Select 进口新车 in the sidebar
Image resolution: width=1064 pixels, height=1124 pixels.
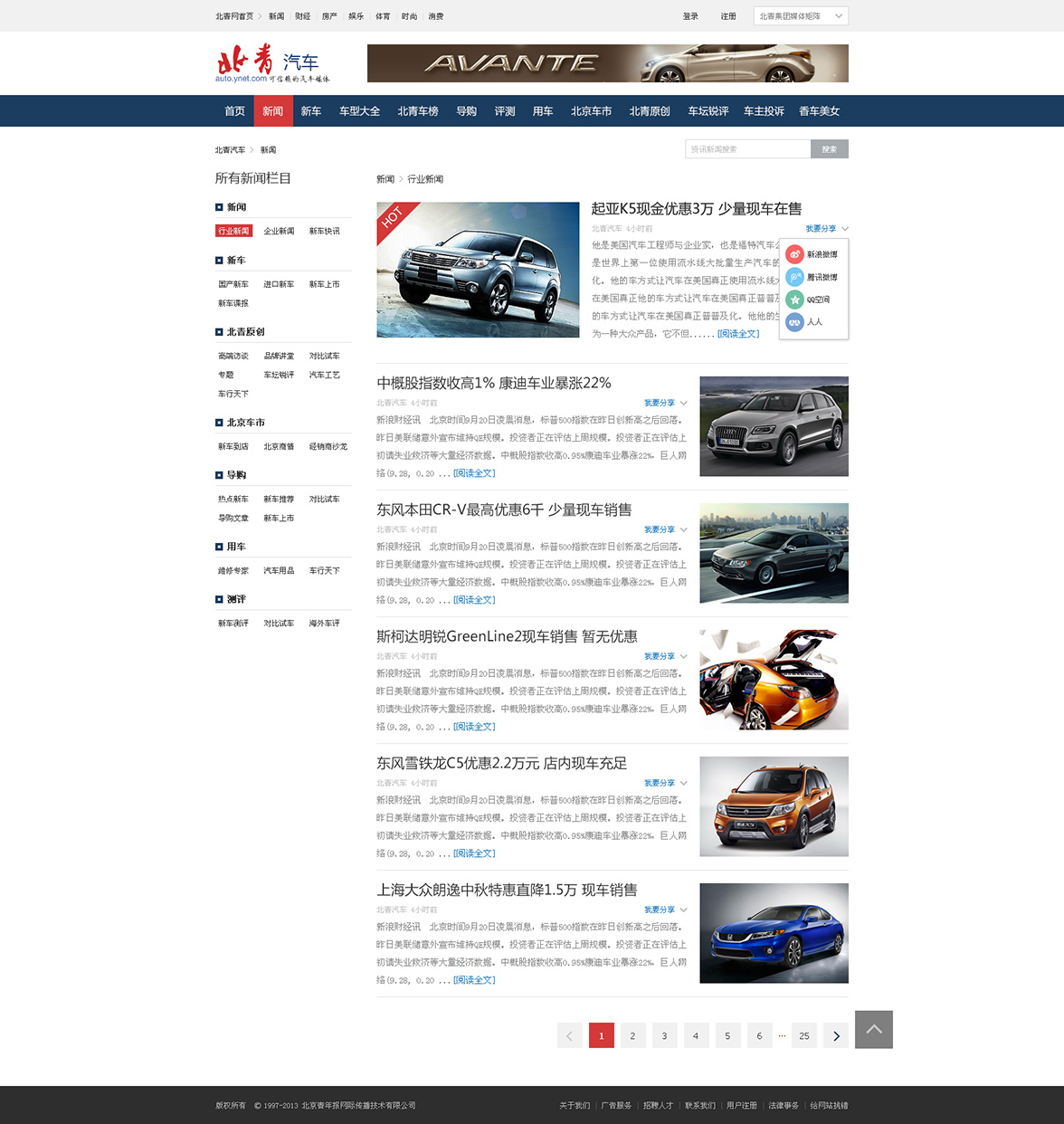[x=279, y=284]
